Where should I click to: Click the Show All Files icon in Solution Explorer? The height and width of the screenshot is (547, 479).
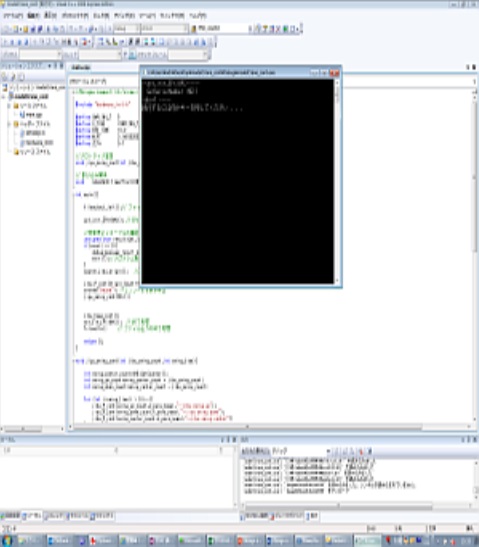pyautogui.click(x=13, y=77)
